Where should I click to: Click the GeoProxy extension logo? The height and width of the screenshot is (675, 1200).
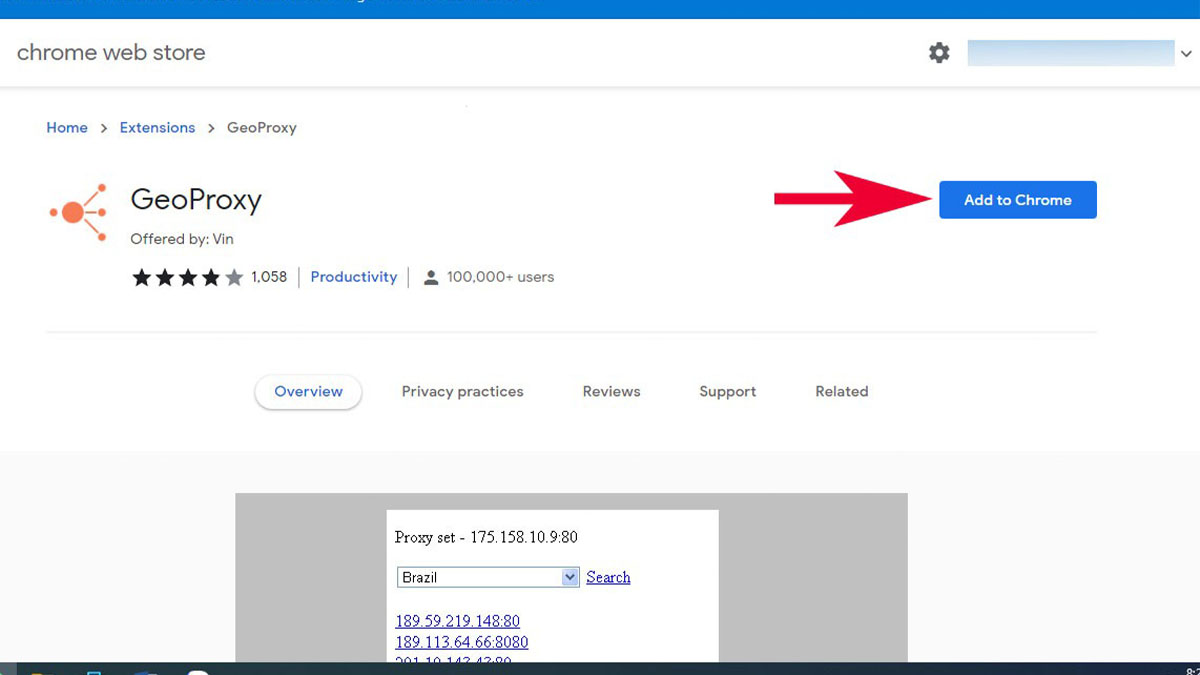(78, 212)
